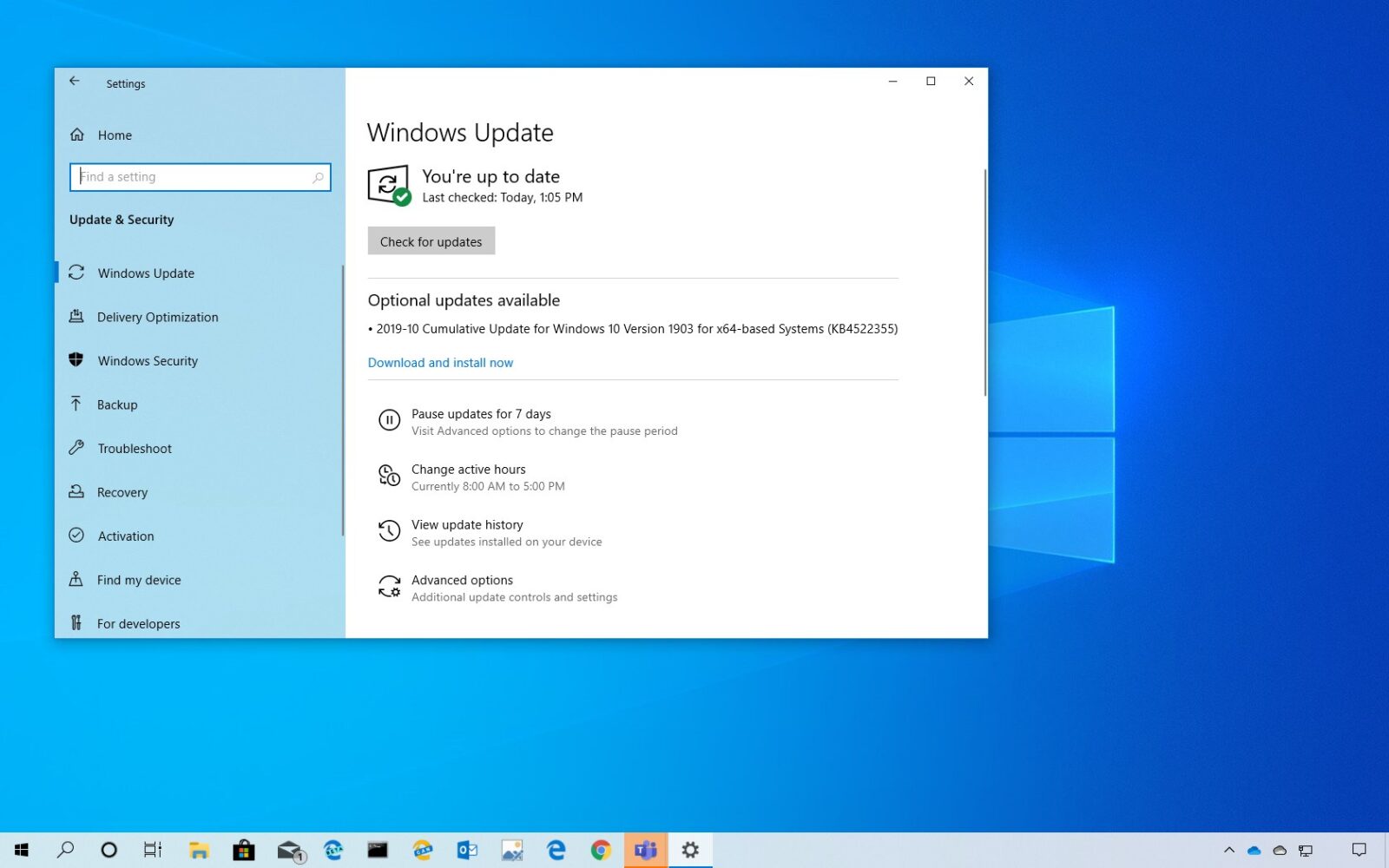The width and height of the screenshot is (1389, 868).
Task: Select the Windows Security shield icon
Action: coord(77,360)
